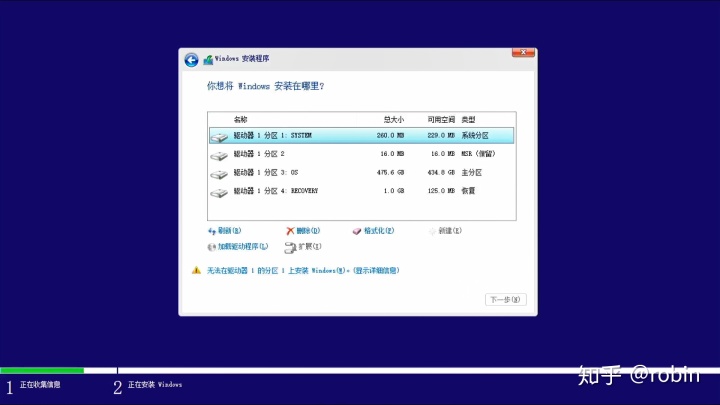The width and height of the screenshot is (720, 405).
Task: Click the 下一步(N) next button
Action: 506,299
